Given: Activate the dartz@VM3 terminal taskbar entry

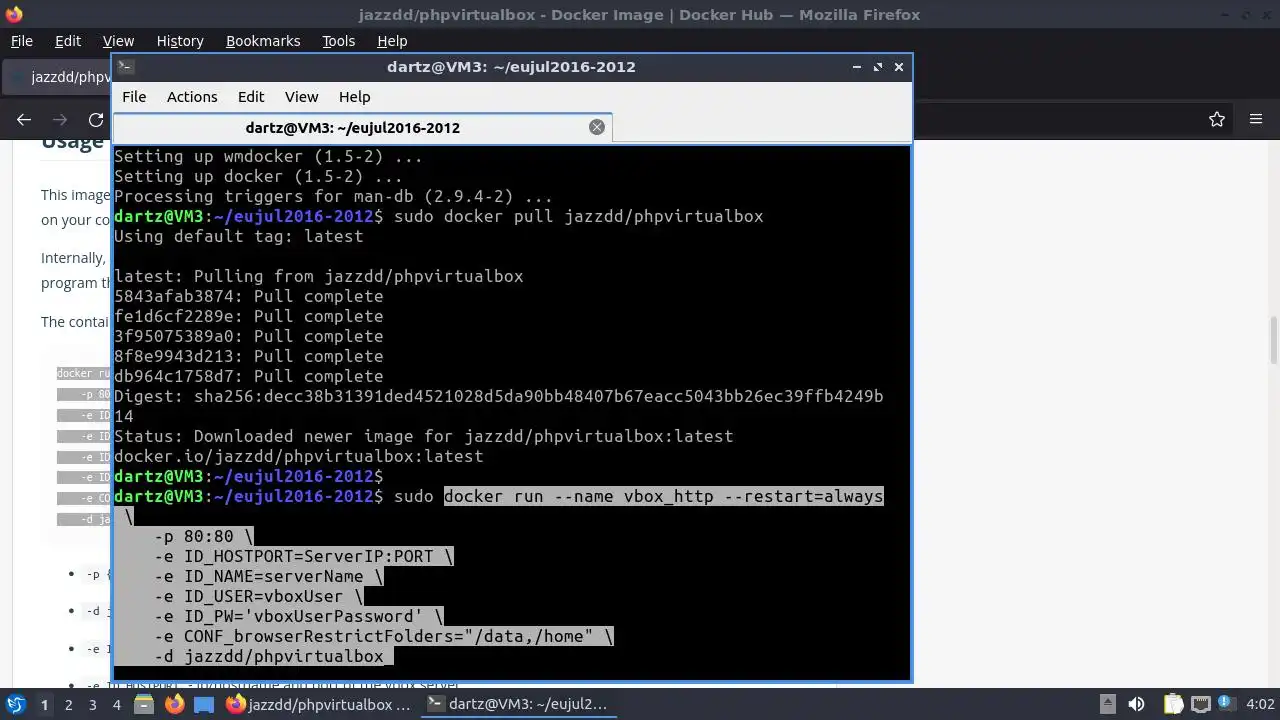Looking at the screenshot, I should click(519, 704).
